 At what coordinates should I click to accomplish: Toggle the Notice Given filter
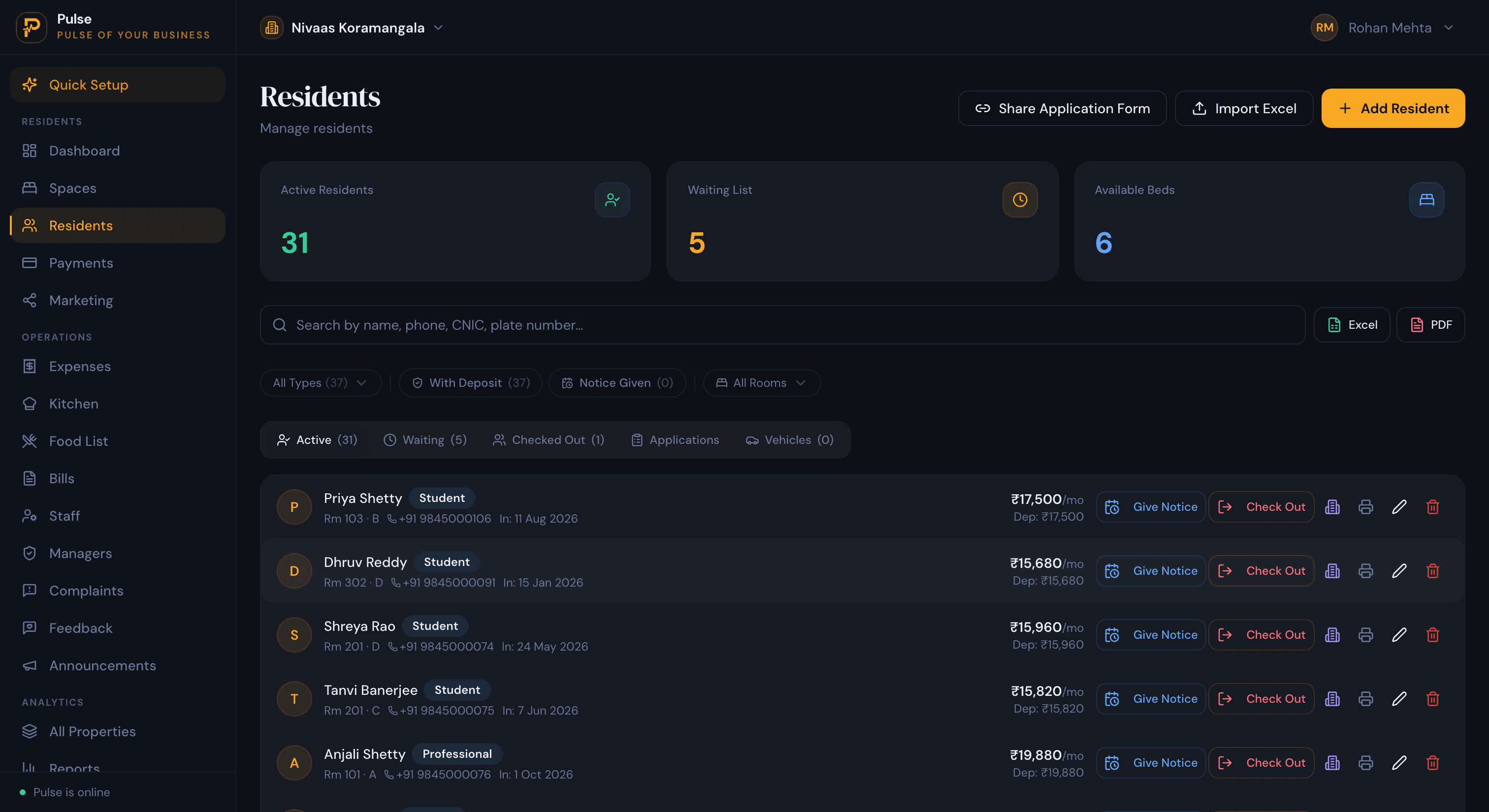[617, 383]
